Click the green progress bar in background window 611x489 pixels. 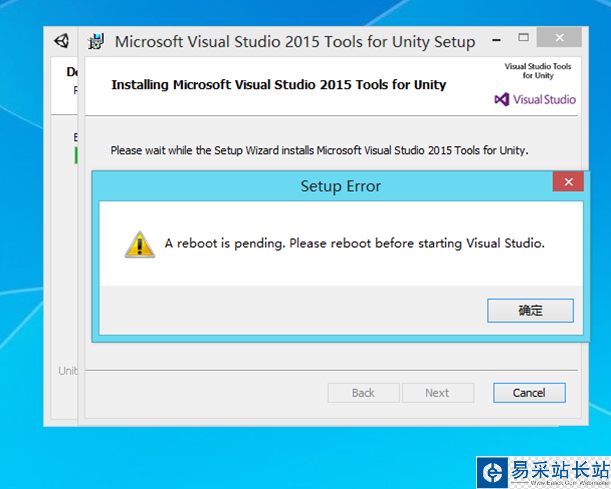(x=76, y=155)
